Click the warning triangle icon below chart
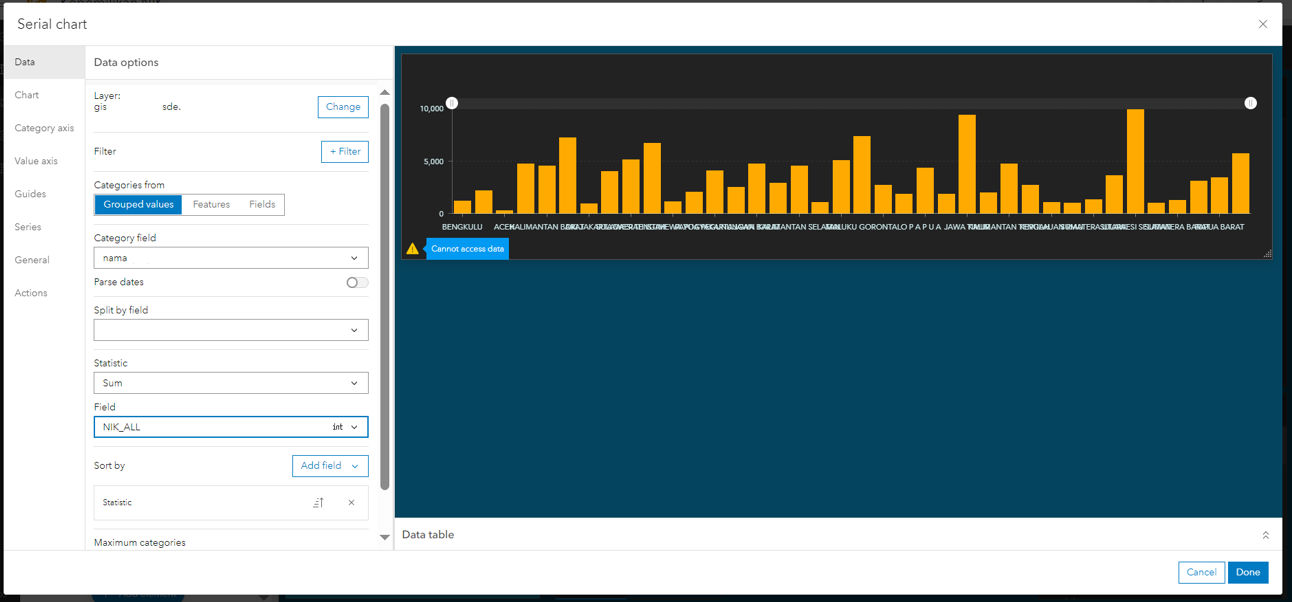The image size is (1292, 602). click(412, 248)
